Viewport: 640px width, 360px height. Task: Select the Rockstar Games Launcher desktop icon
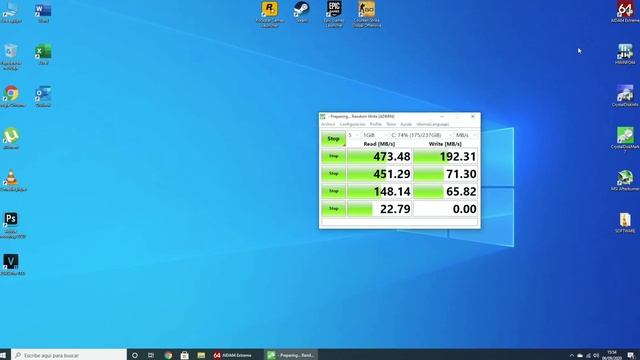pos(269,14)
